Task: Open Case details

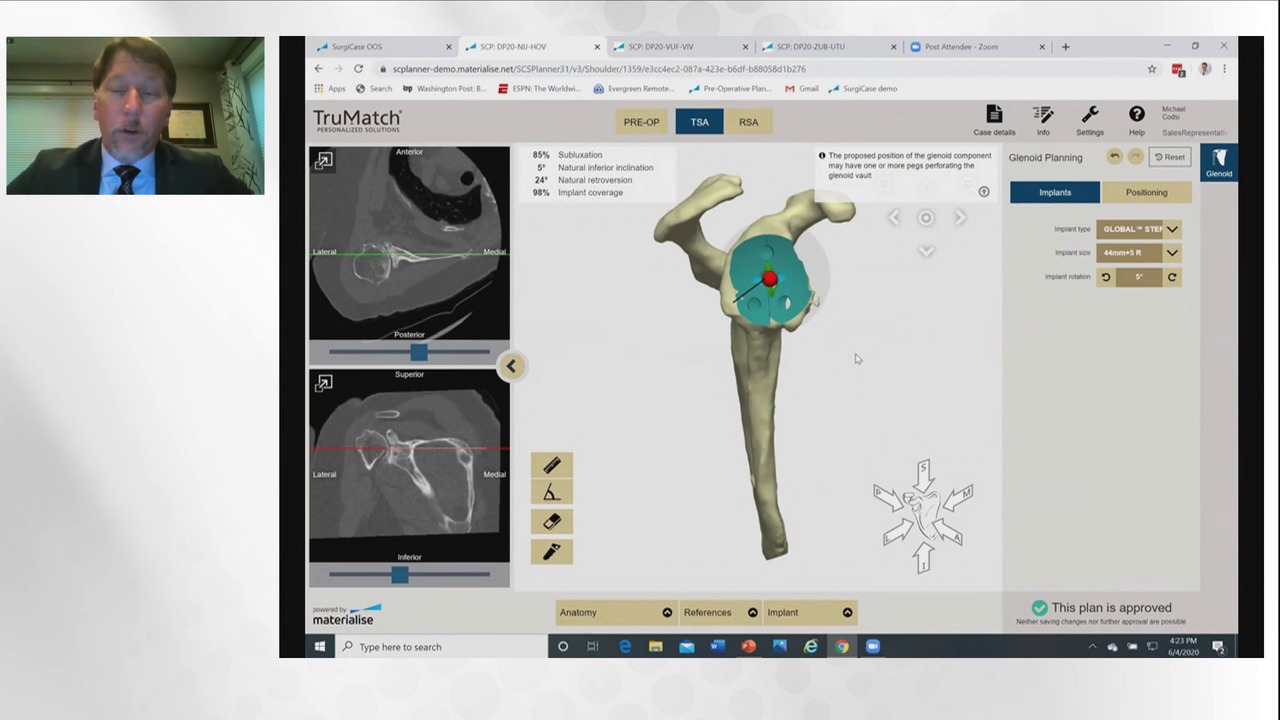Action: (x=994, y=121)
